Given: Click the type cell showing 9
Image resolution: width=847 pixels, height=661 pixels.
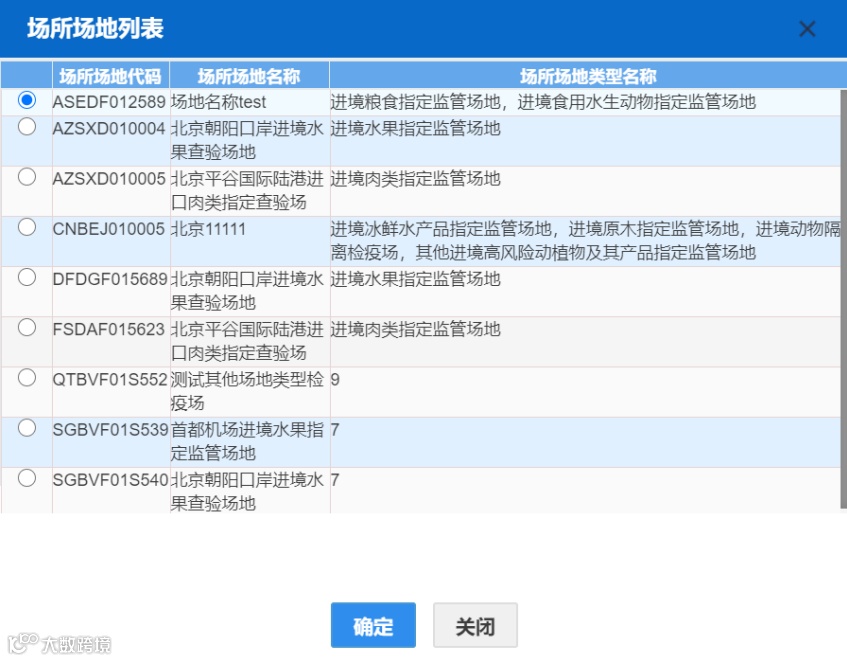Looking at the screenshot, I should 585,392.
